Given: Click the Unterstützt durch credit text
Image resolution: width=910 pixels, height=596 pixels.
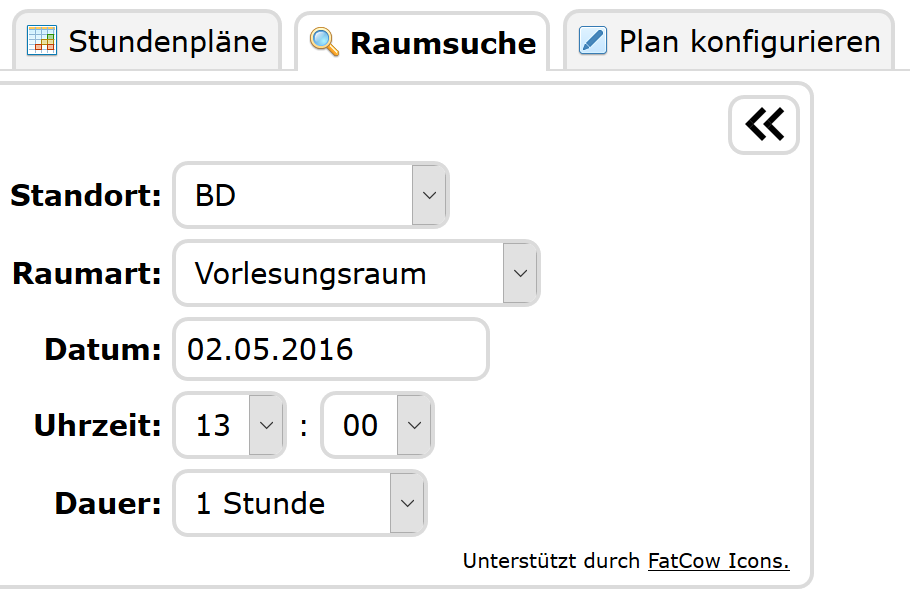Looking at the screenshot, I should [x=551, y=561].
